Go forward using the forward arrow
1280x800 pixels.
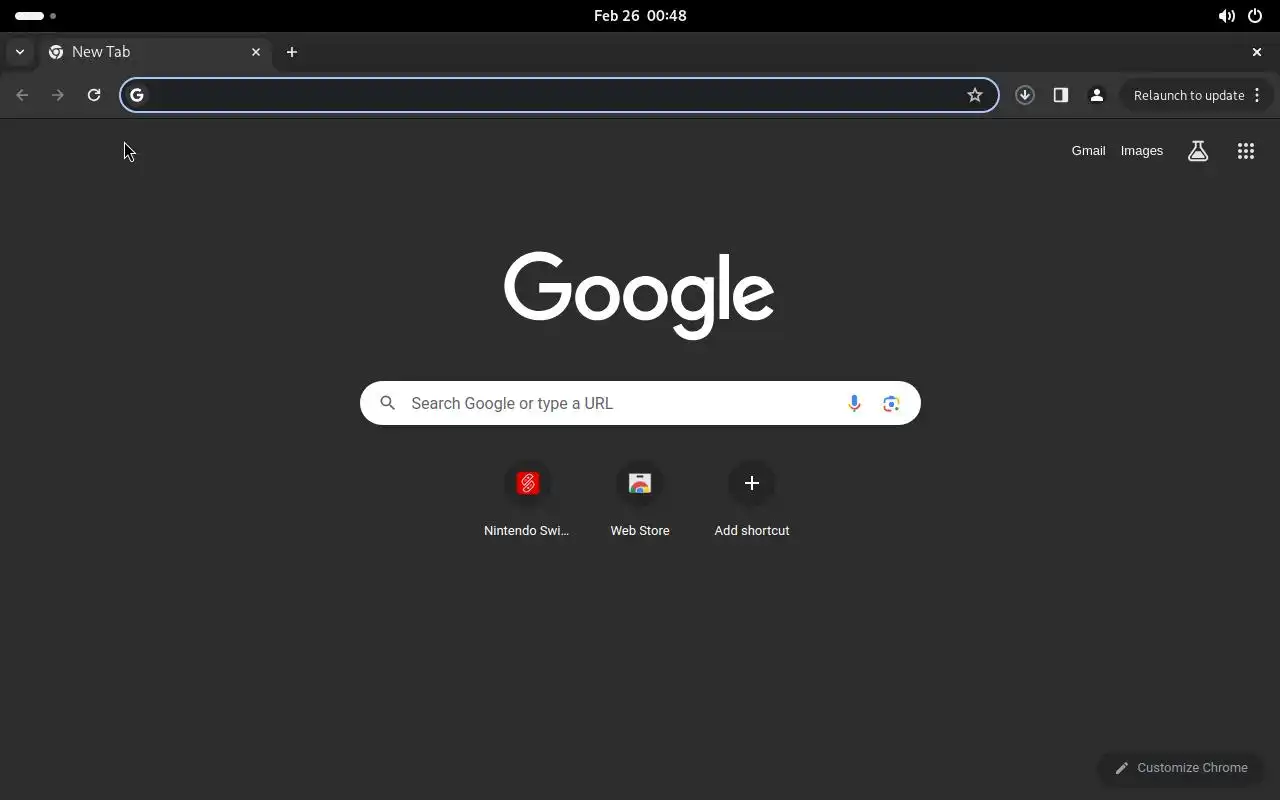(x=58, y=95)
